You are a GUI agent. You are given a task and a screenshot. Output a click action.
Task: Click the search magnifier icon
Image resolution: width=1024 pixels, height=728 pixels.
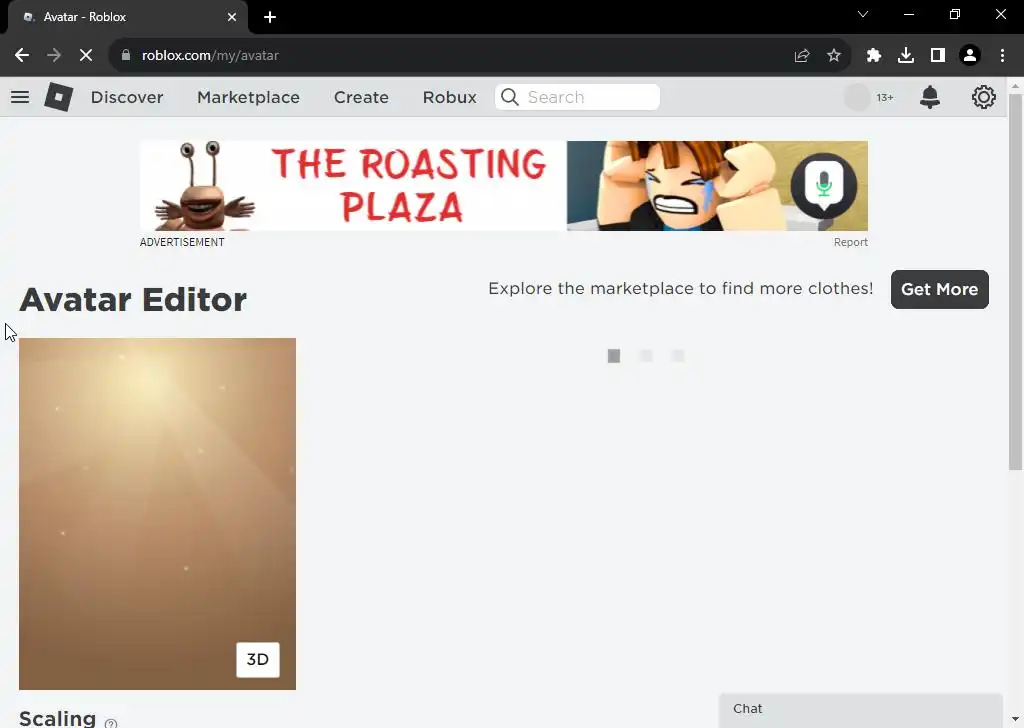click(x=509, y=97)
